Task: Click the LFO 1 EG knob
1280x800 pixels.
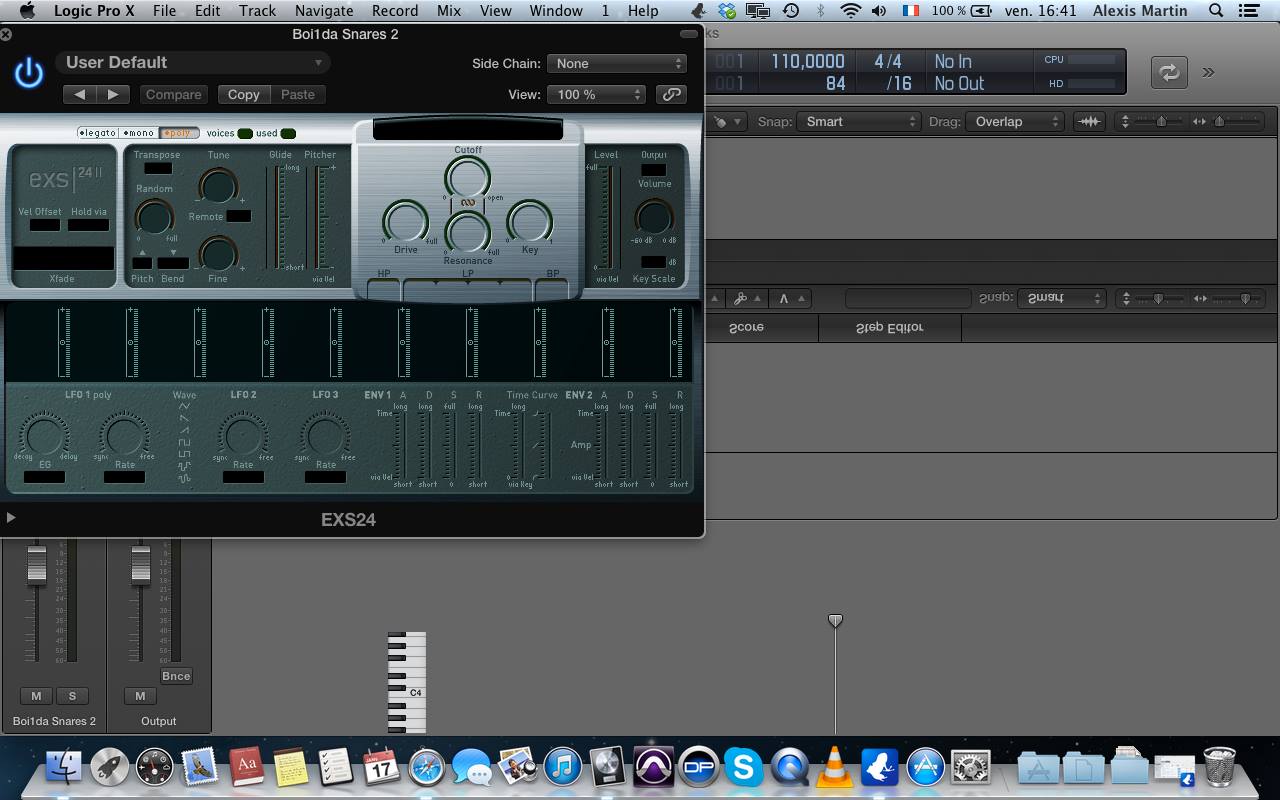Action: [x=45, y=437]
